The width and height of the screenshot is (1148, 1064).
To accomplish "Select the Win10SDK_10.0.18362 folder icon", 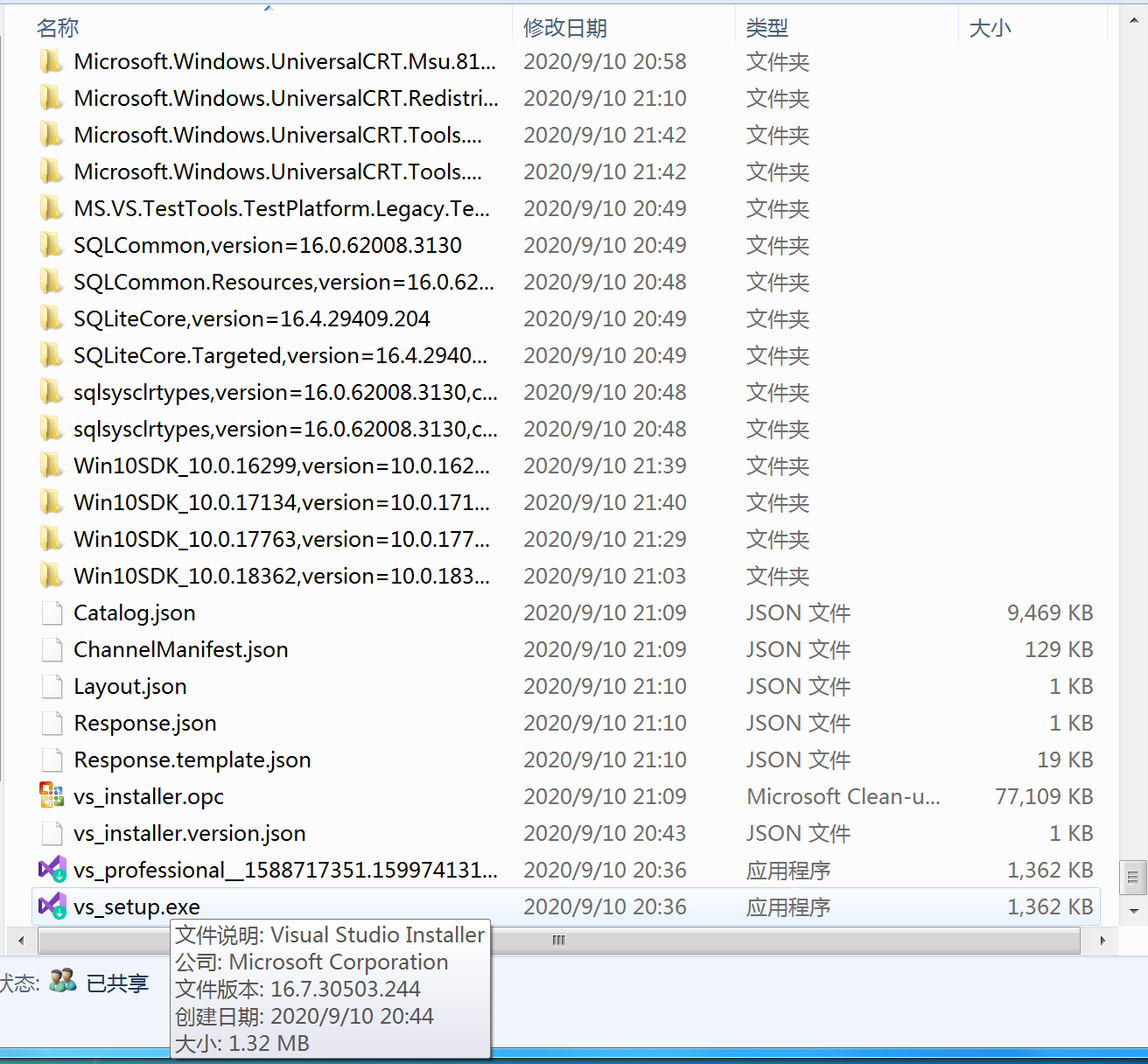I will [52, 576].
